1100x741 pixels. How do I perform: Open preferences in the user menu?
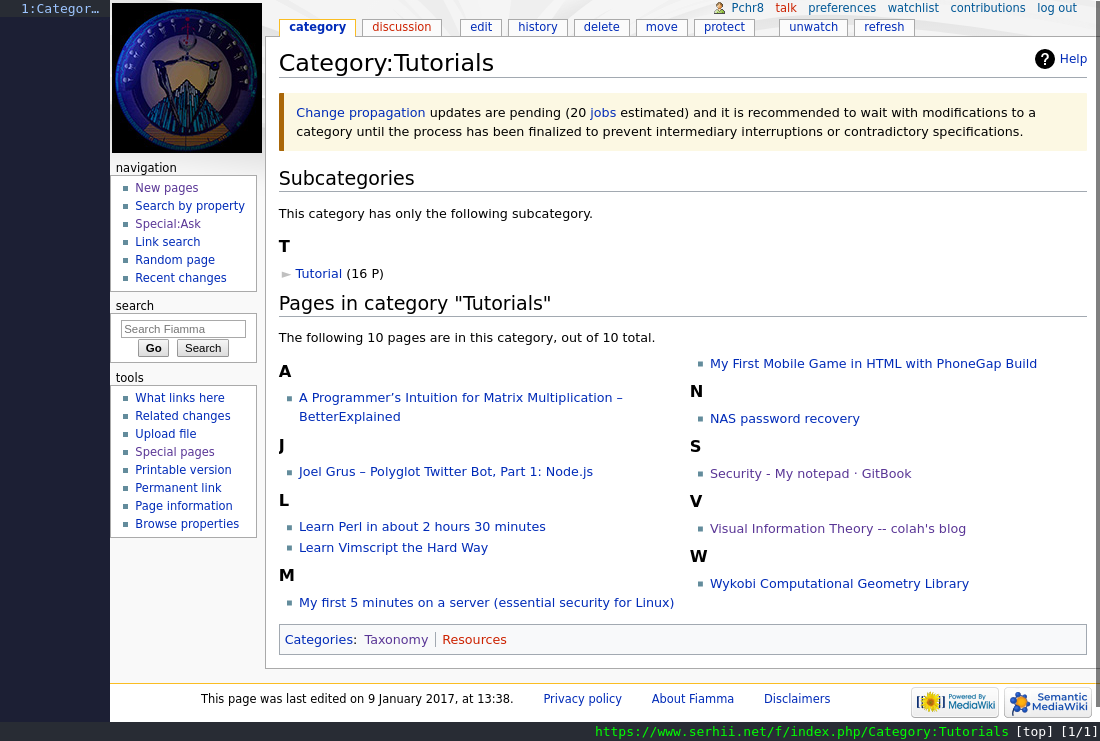842,8
